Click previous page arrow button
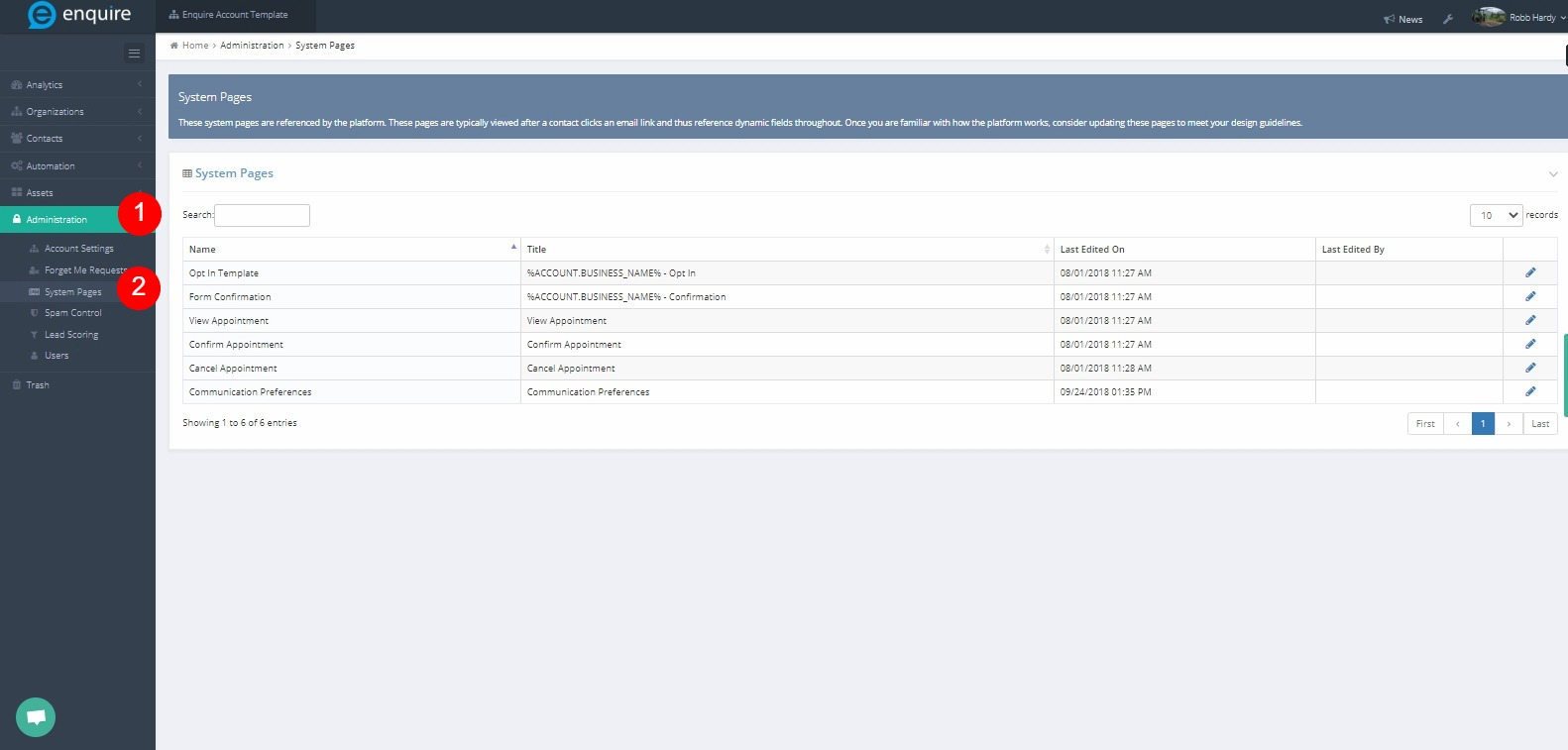The image size is (1568, 750). click(x=1457, y=424)
